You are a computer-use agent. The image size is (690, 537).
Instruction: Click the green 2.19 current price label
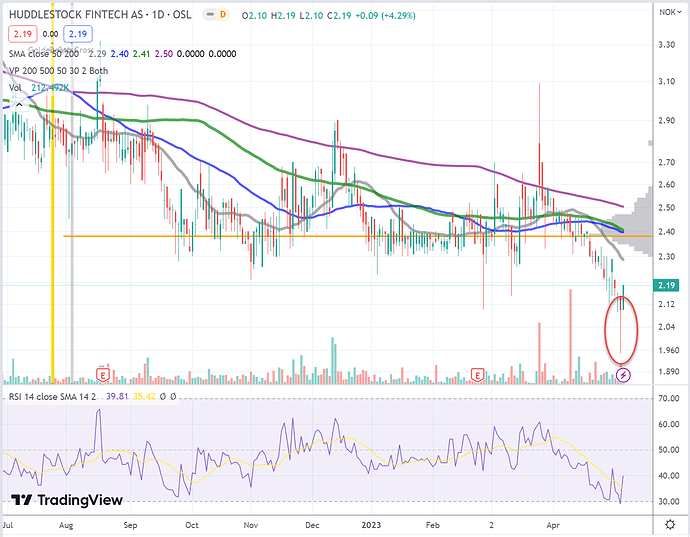[667, 285]
